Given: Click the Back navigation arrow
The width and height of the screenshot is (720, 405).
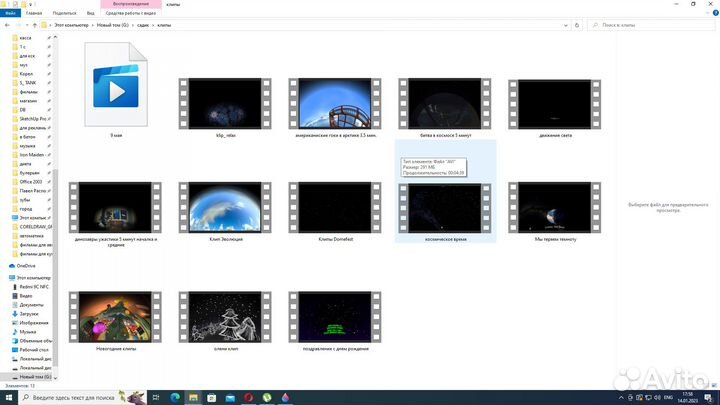Looking at the screenshot, I should point(8,25).
